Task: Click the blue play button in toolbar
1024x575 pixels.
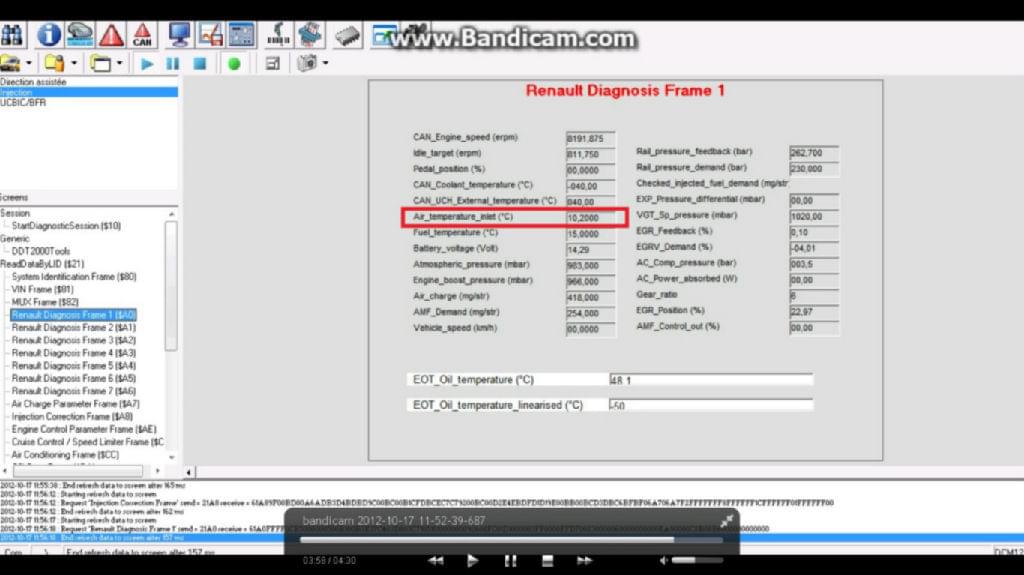Action: pos(147,64)
